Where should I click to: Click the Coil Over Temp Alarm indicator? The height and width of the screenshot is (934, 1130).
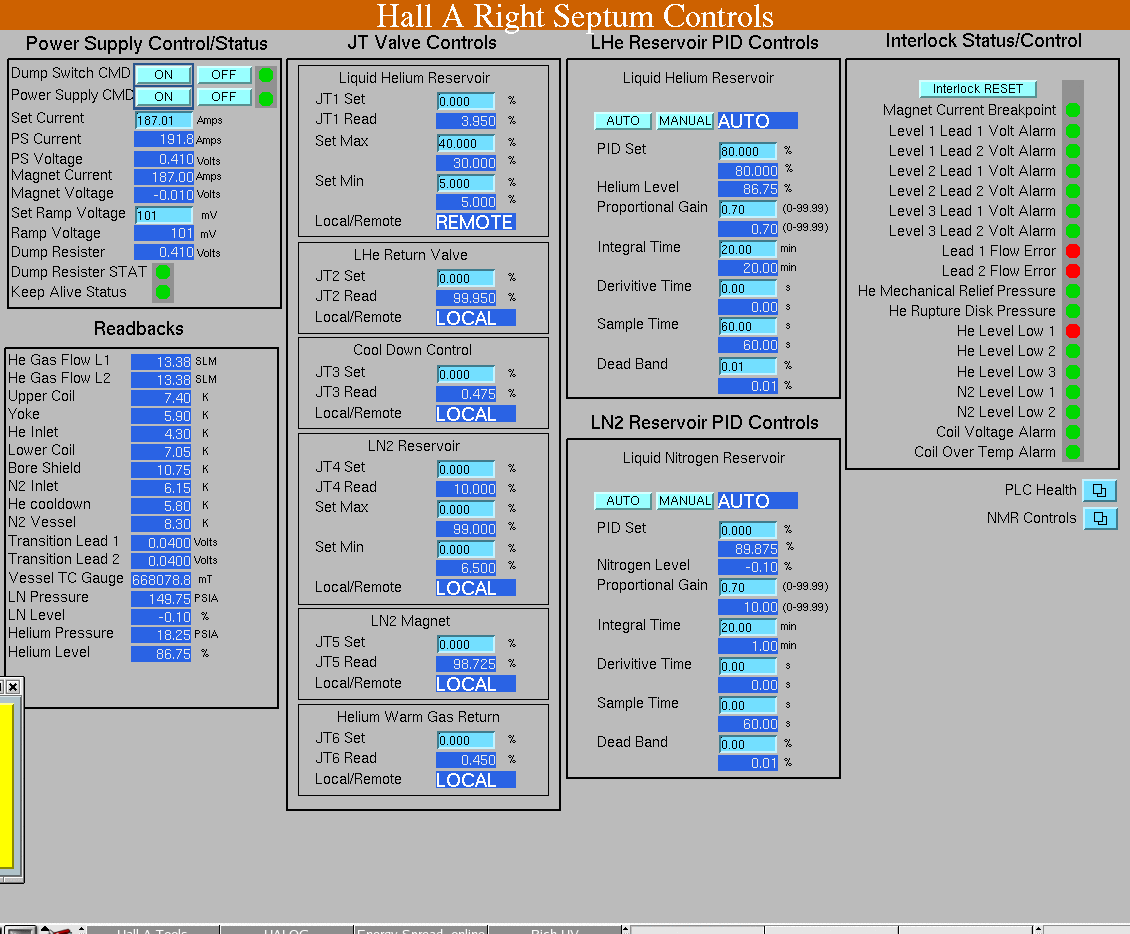tap(1072, 452)
